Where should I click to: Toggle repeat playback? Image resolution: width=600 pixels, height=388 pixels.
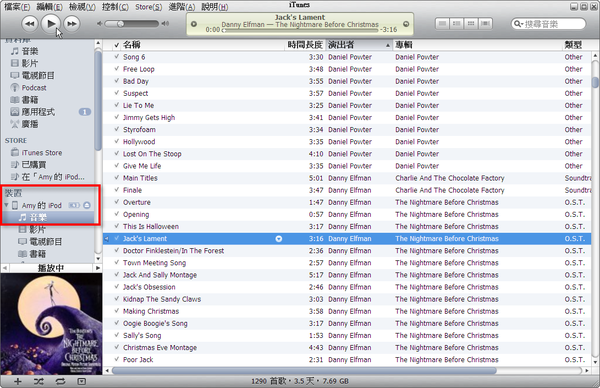(x=60, y=381)
